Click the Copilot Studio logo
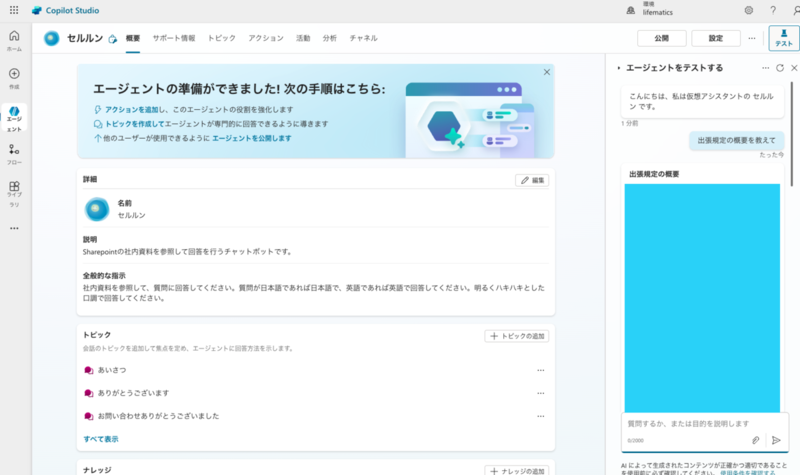Screen dimensions: 800x475 point(65,10)
